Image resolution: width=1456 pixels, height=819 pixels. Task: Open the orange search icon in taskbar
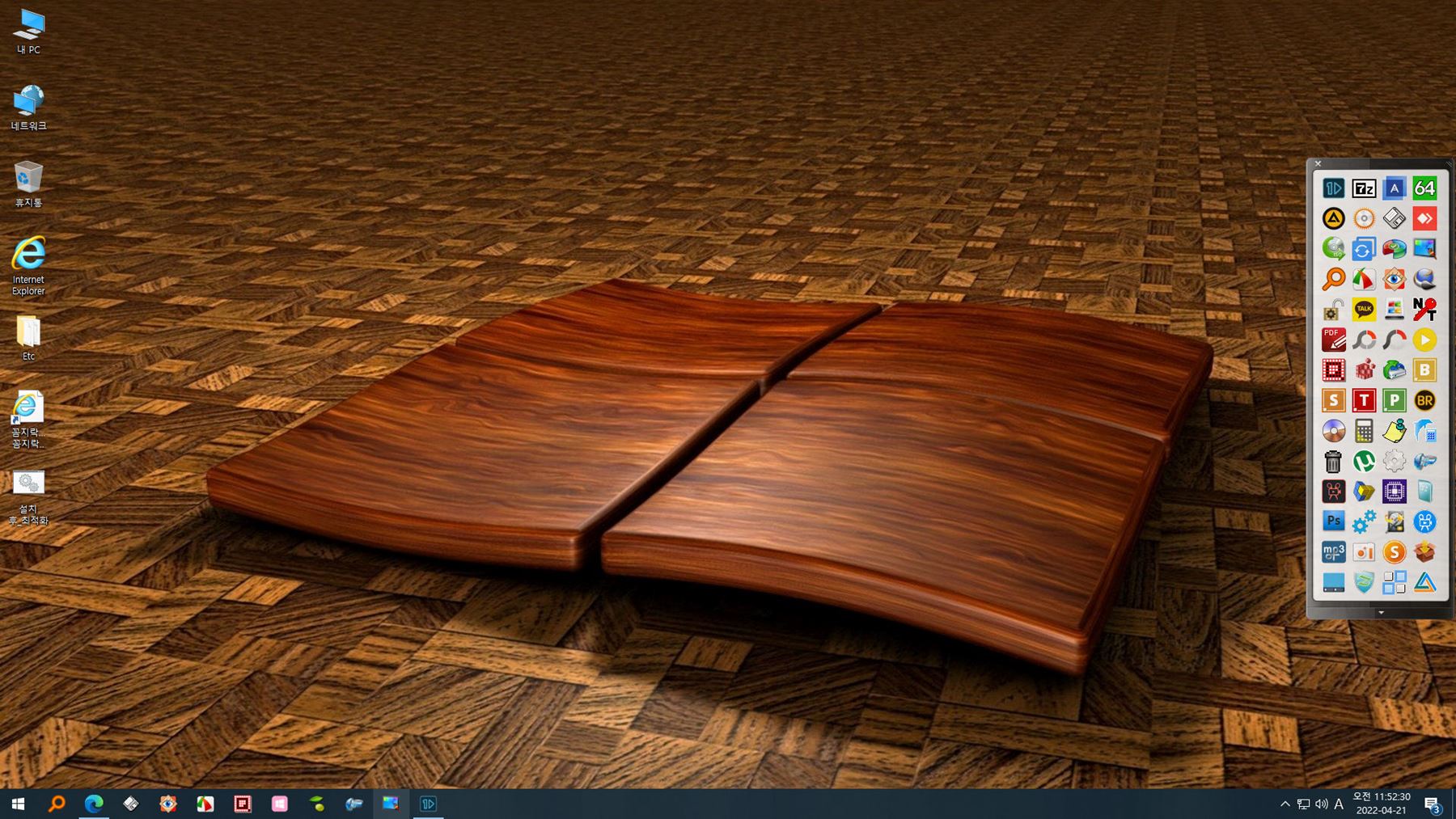[56, 804]
